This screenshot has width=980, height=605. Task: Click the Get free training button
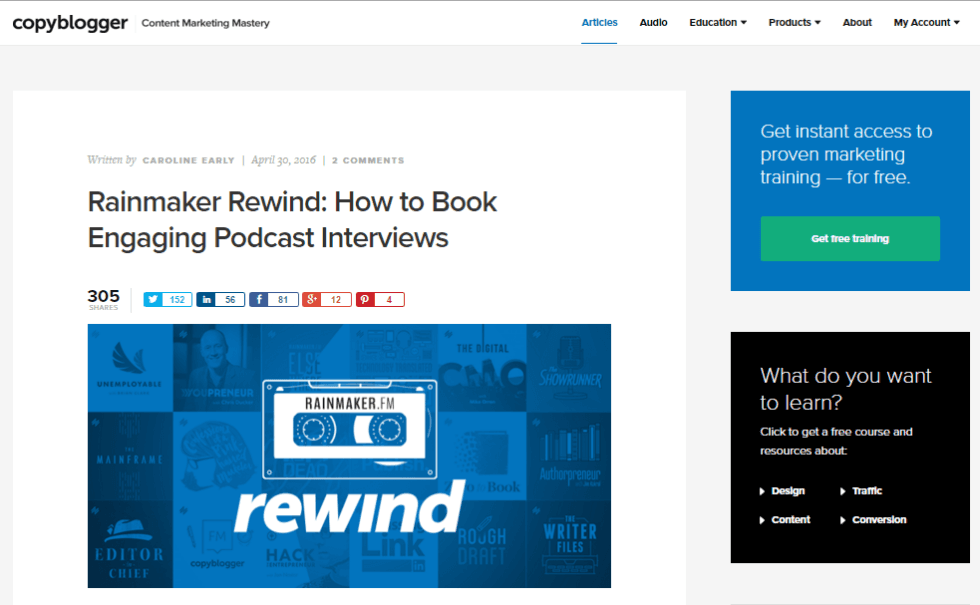coord(849,239)
